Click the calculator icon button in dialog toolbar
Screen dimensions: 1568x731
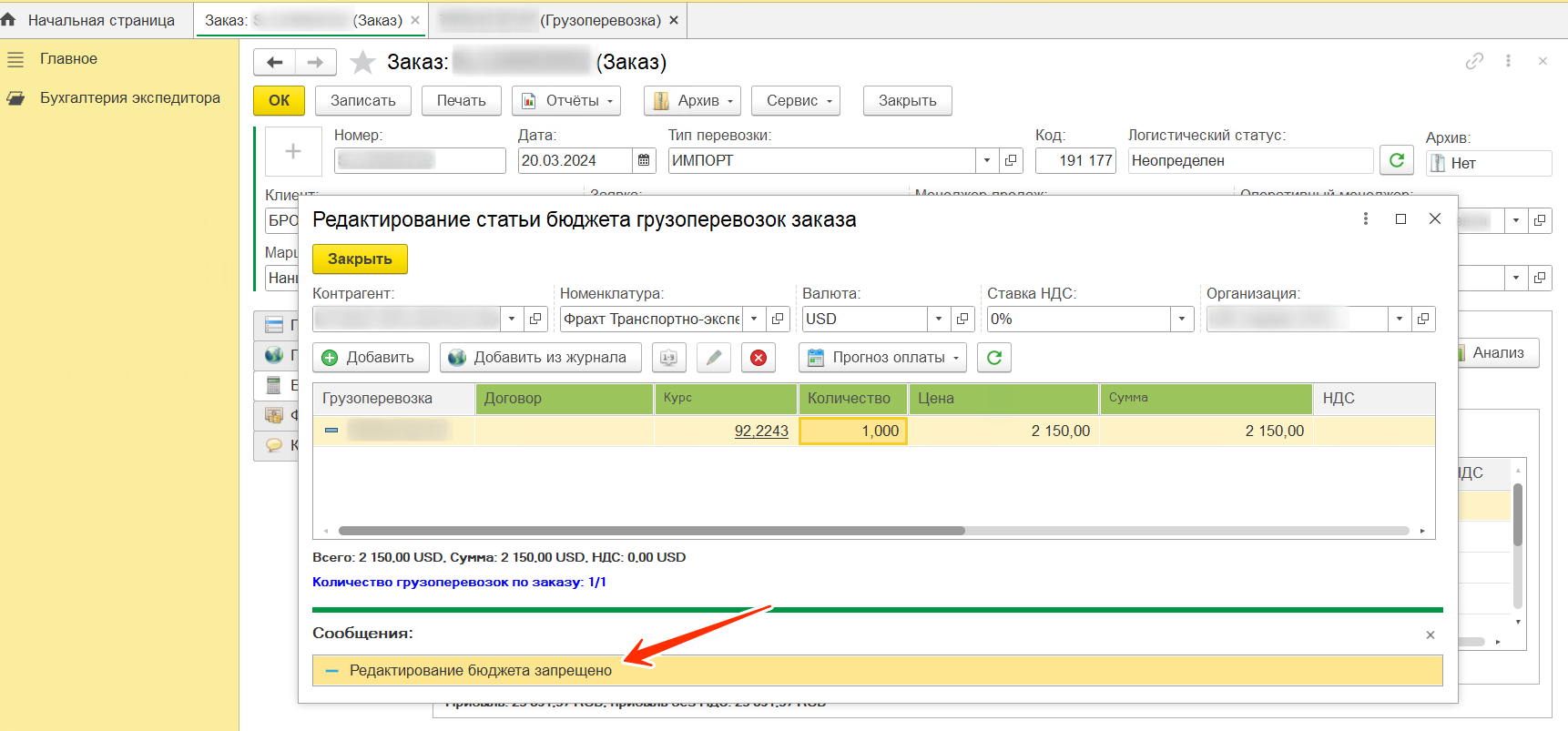pos(668,358)
